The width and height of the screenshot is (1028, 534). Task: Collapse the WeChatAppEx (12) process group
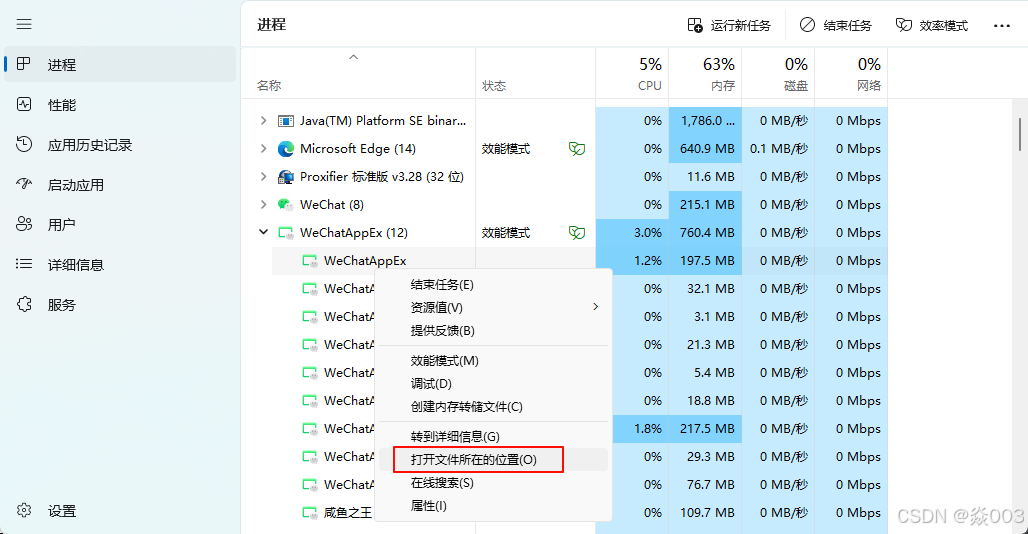point(264,232)
